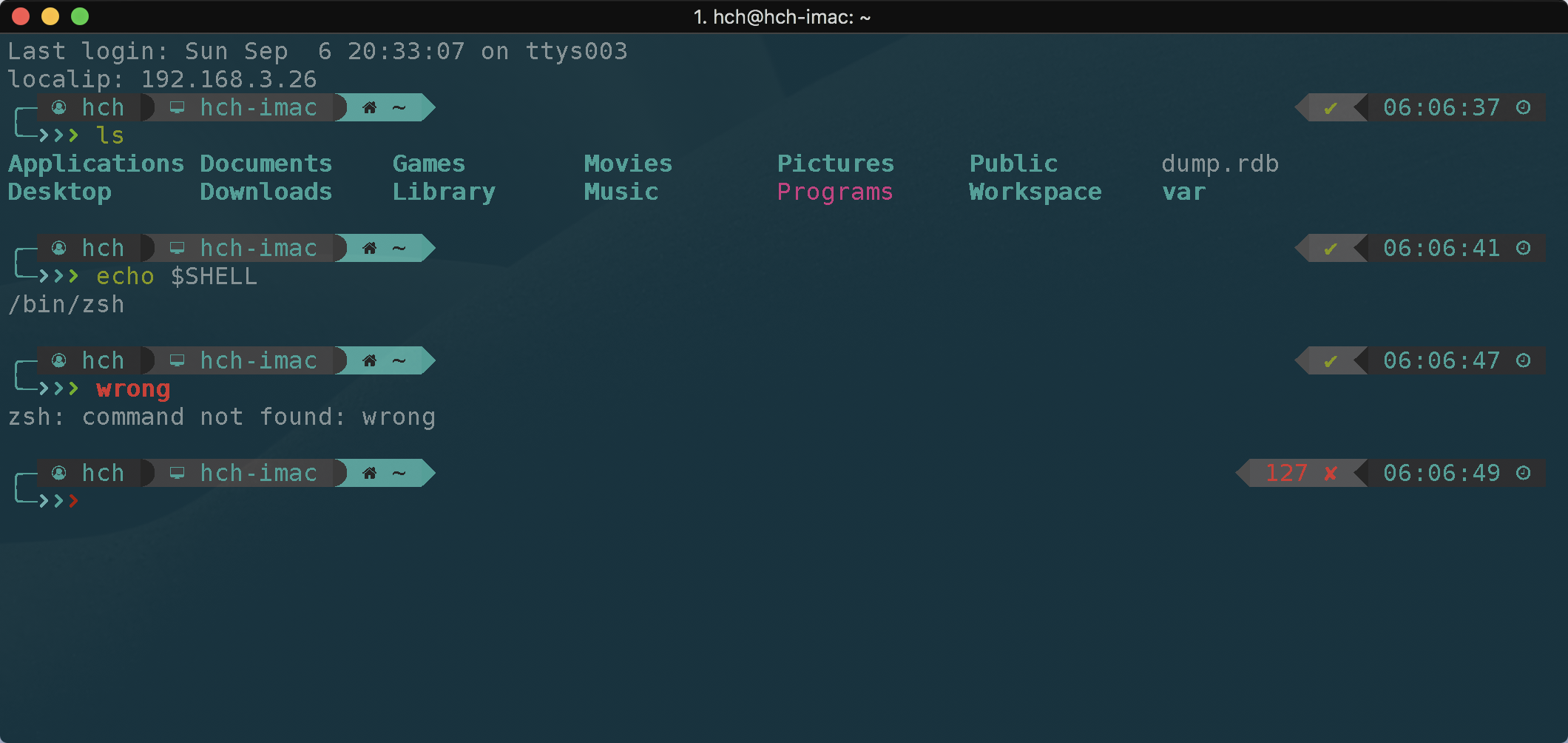Click the clock icon after 06:06:47
This screenshot has width=1568, height=743.
click(x=1523, y=360)
